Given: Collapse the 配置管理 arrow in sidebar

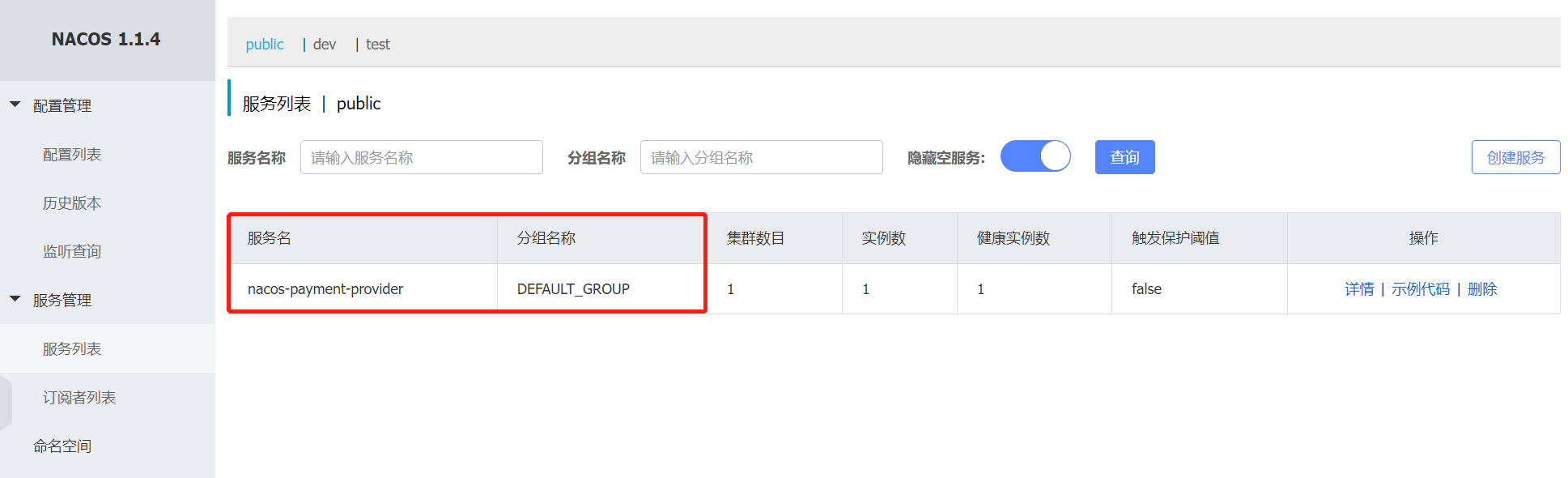Looking at the screenshot, I should [15, 105].
